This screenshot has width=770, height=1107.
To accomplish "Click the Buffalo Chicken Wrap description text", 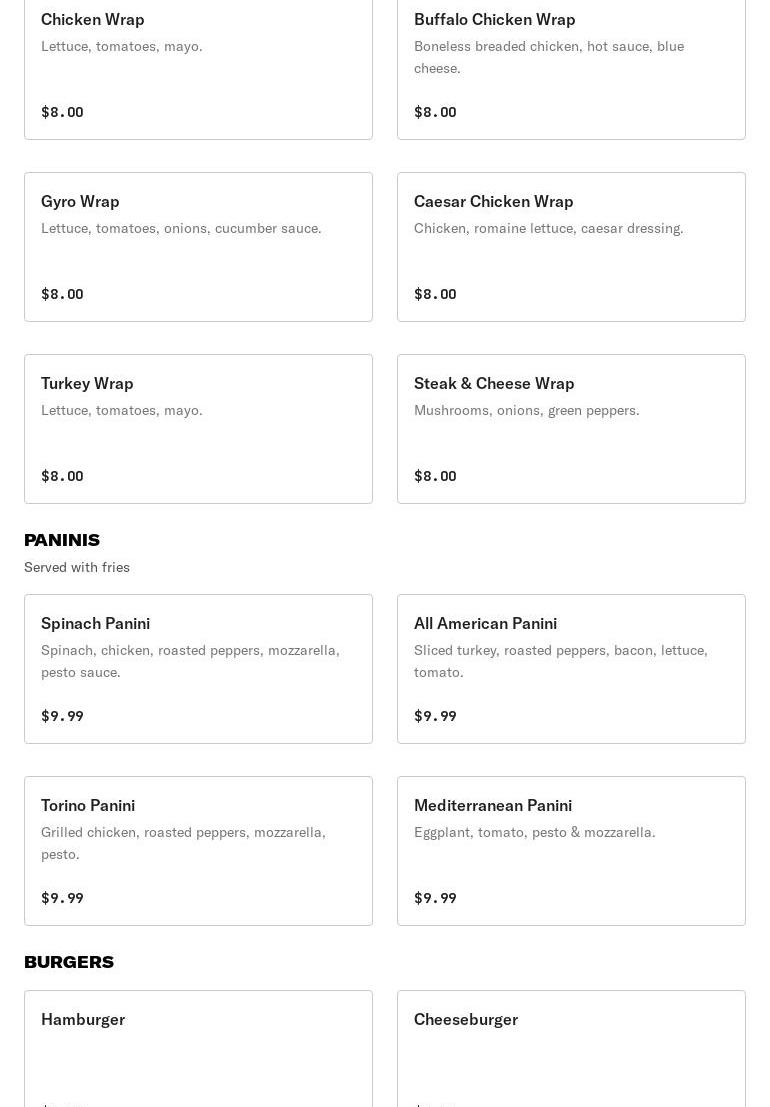I will point(549,57).
